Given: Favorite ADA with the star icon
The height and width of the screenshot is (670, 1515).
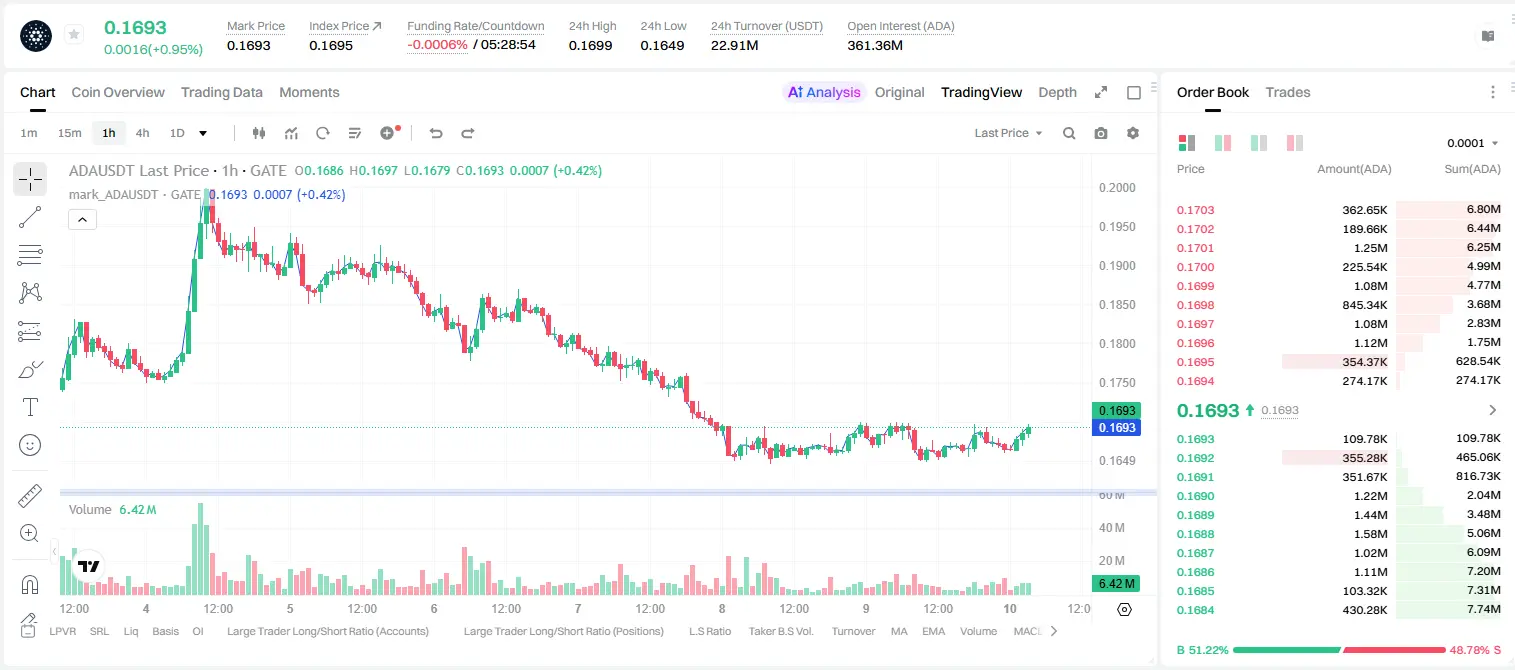Looking at the screenshot, I should point(74,35).
